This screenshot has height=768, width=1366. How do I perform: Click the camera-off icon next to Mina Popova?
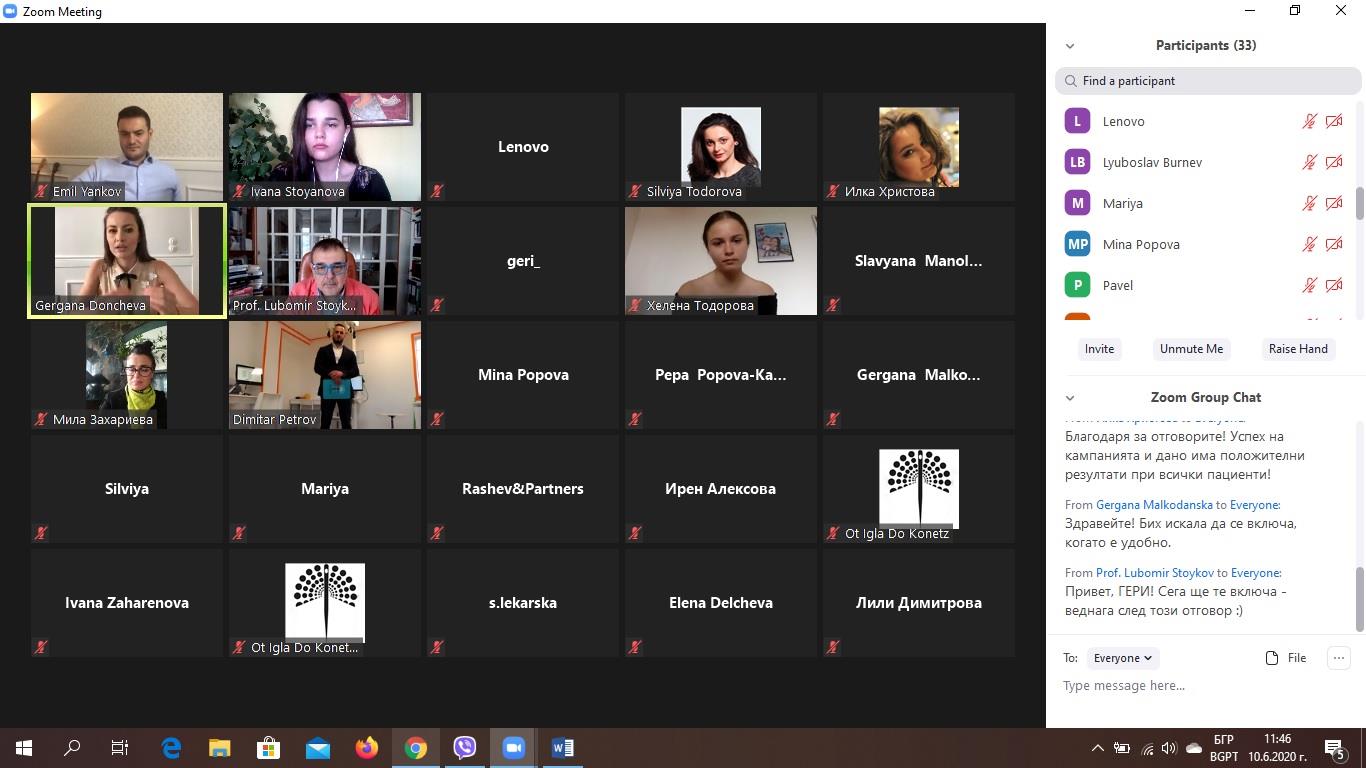click(1333, 244)
